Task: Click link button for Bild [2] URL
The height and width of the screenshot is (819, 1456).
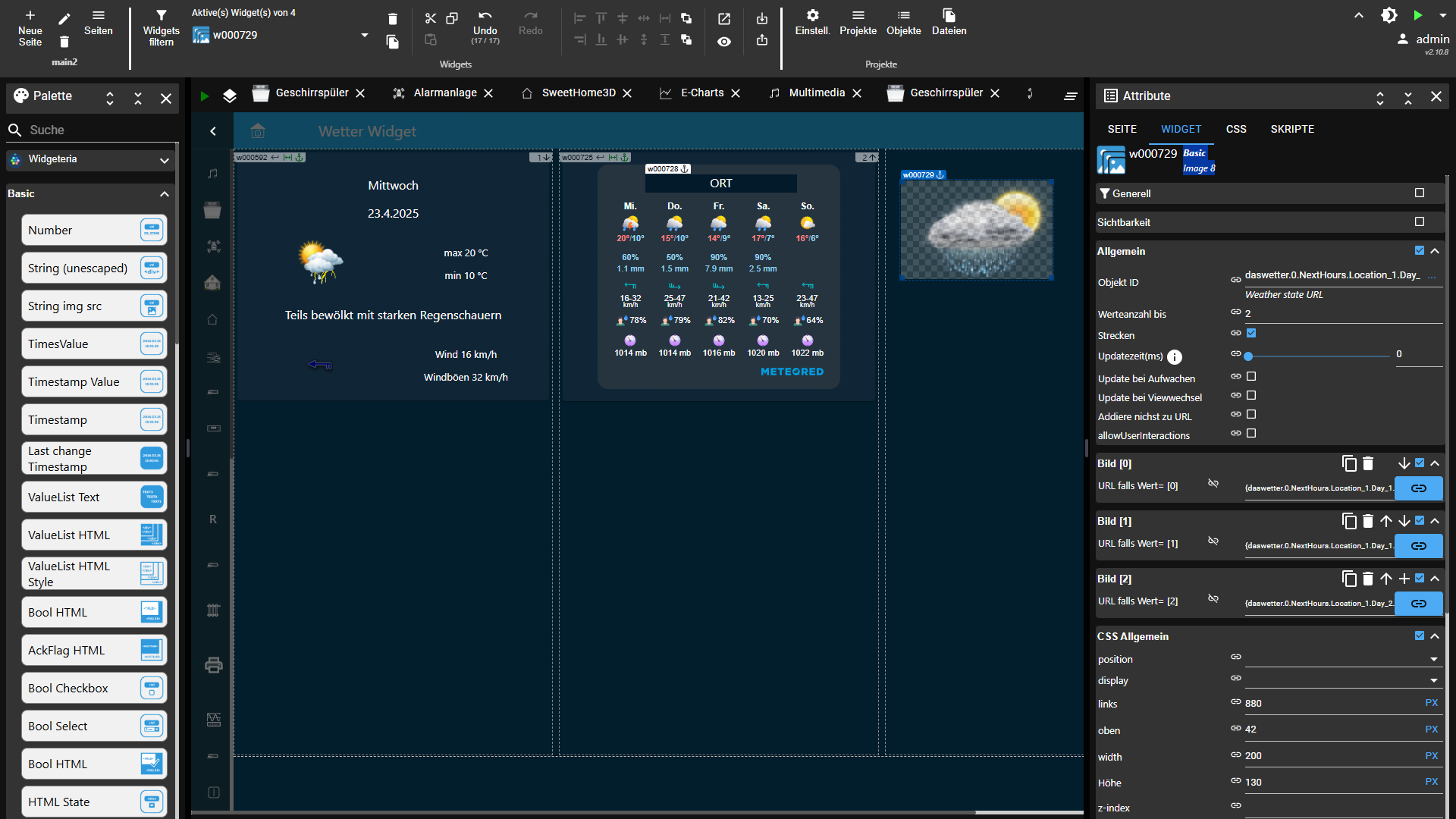Action: point(1418,604)
